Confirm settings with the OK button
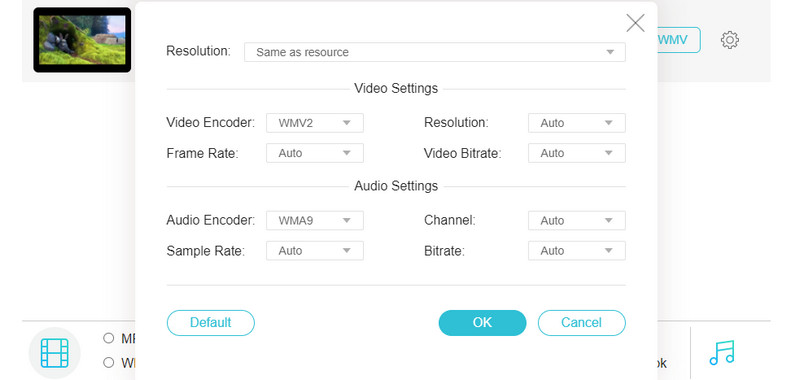Screen dimensions: 800x380 point(482,323)
